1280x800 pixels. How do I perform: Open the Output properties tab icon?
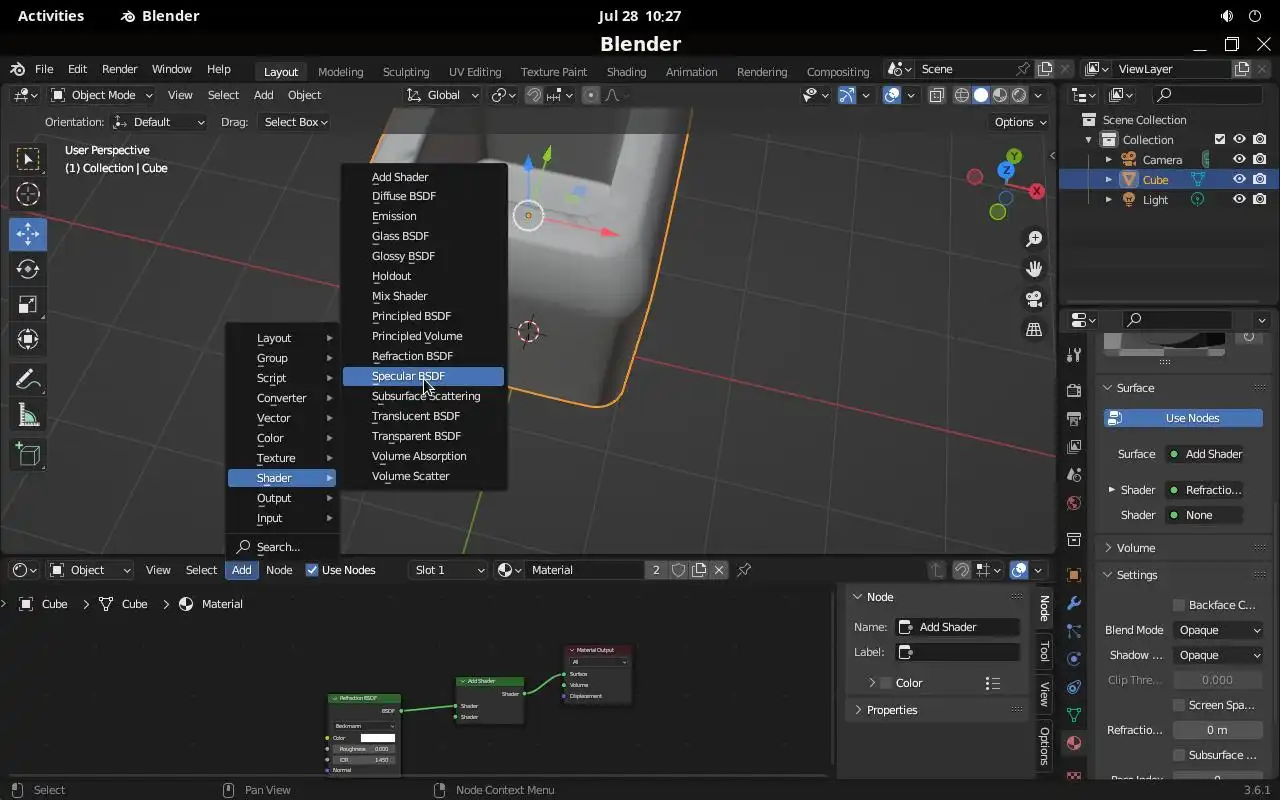tap(1074, 418)
